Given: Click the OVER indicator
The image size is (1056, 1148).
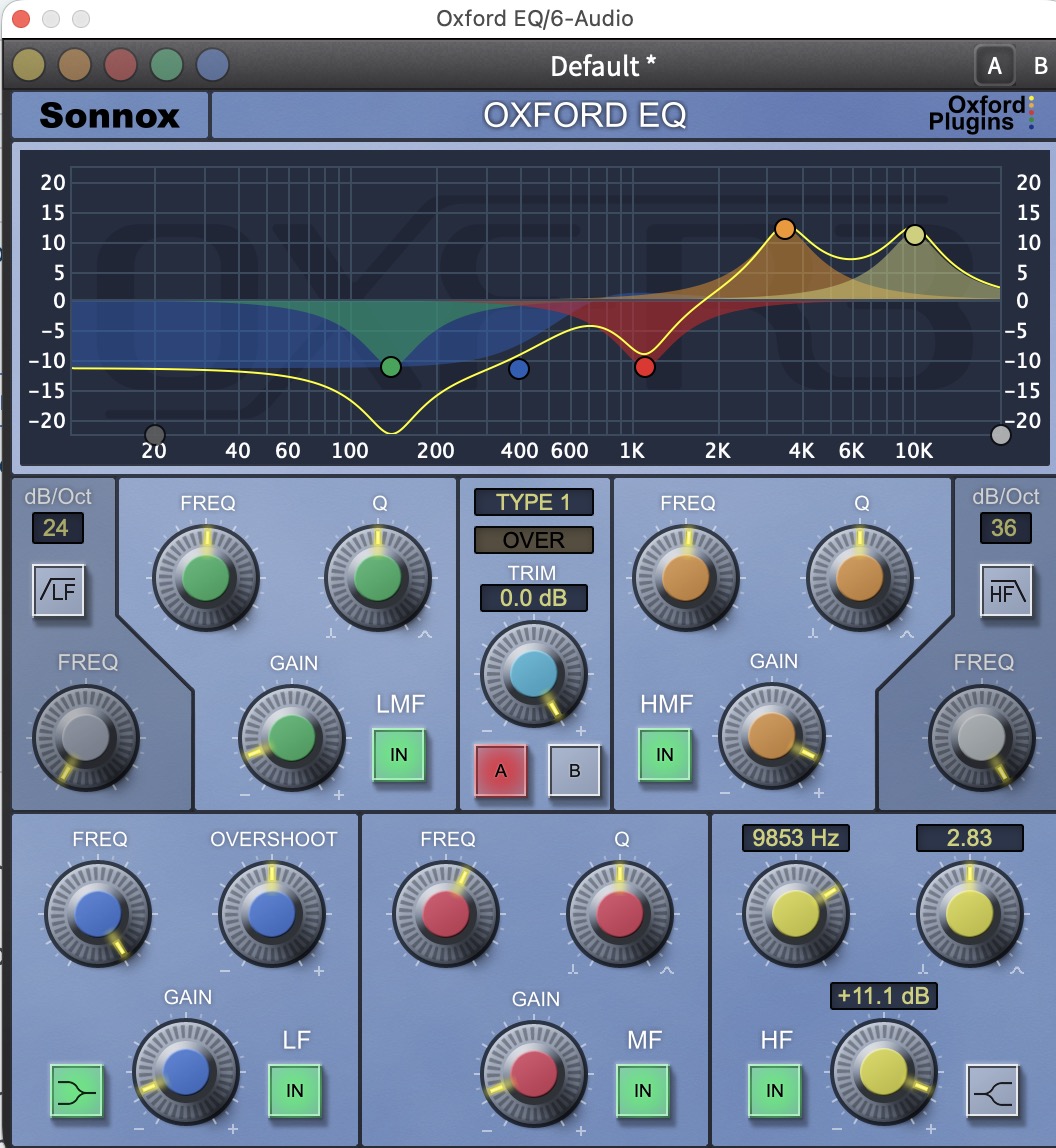Looking at the screenshot, I should (533, 540).
